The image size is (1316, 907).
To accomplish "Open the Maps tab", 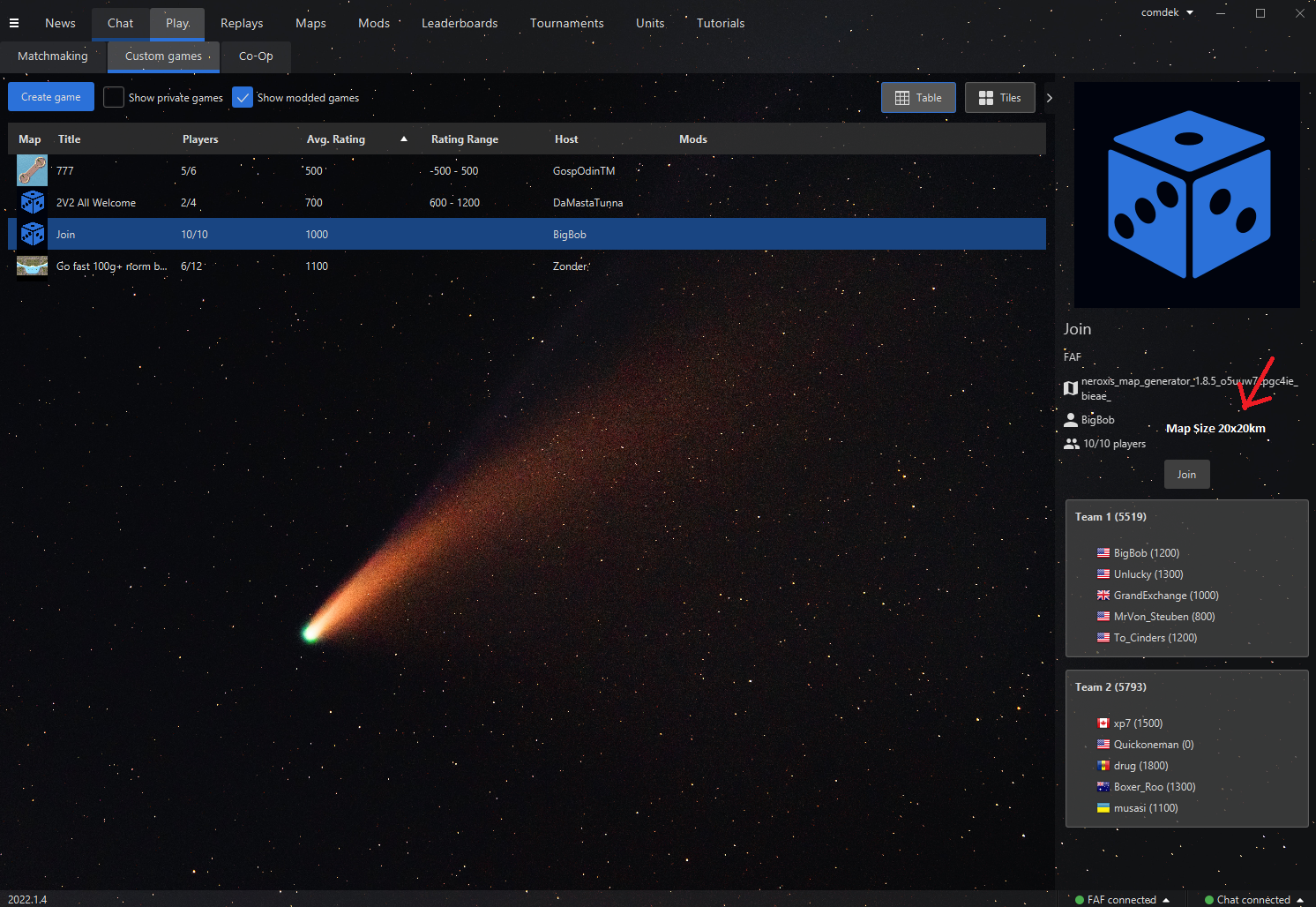I will click(310, 23).
